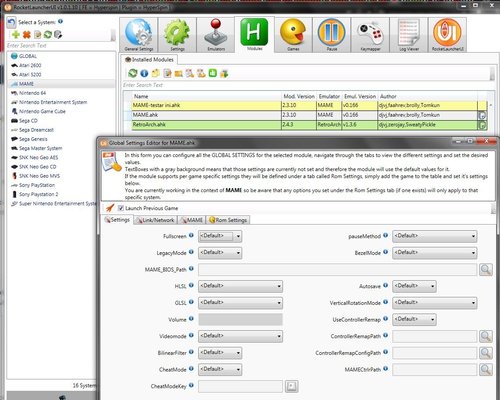Open the General Settings tab
Image resolution: width=500 pixels, height=400 pixels.
(139, 35)
